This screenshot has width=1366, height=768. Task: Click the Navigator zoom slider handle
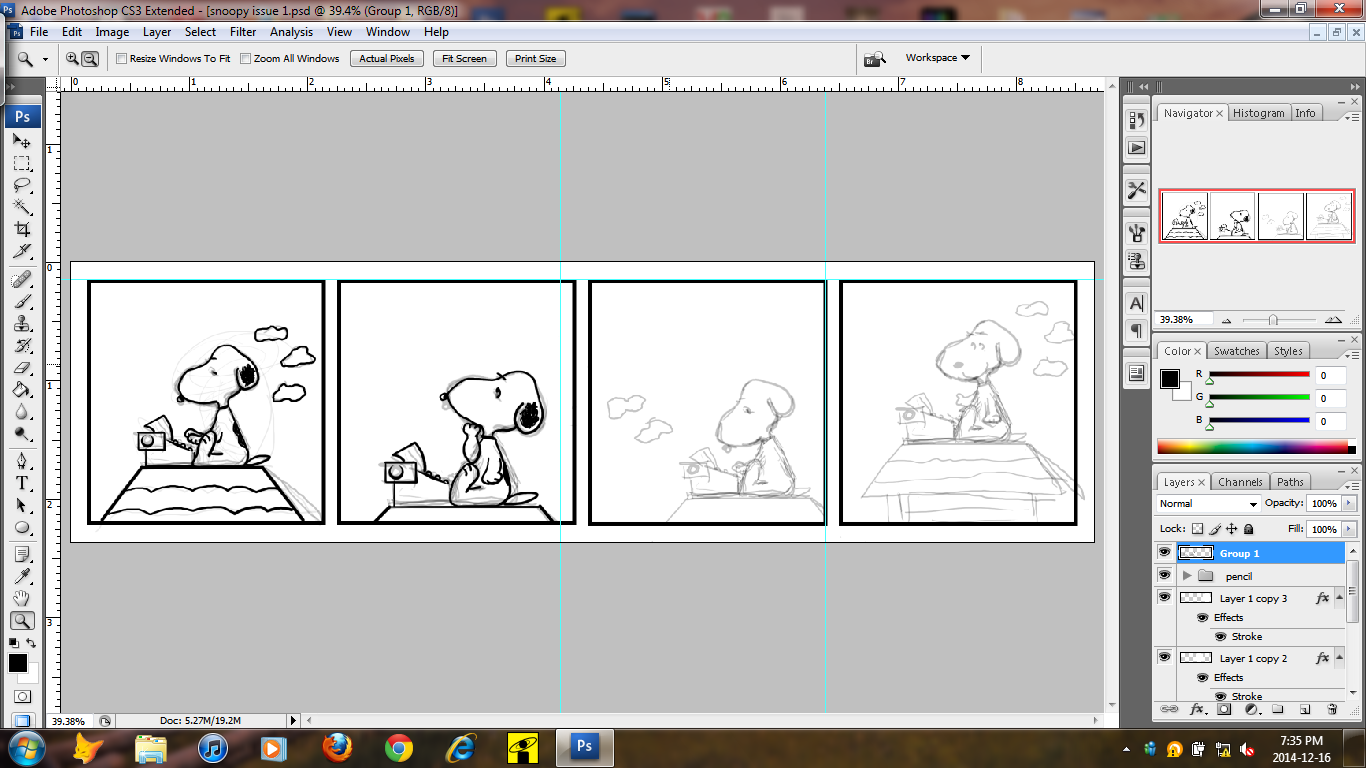point(1273,320)
